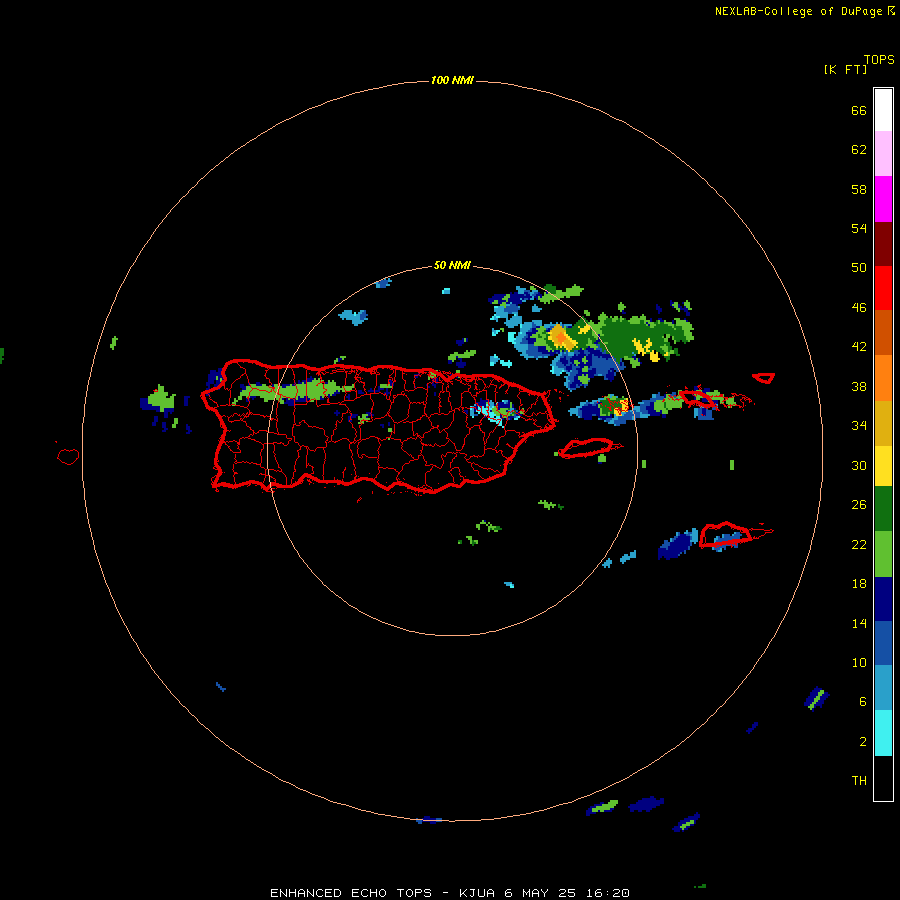Click the legend value 26

click(859, 505)
